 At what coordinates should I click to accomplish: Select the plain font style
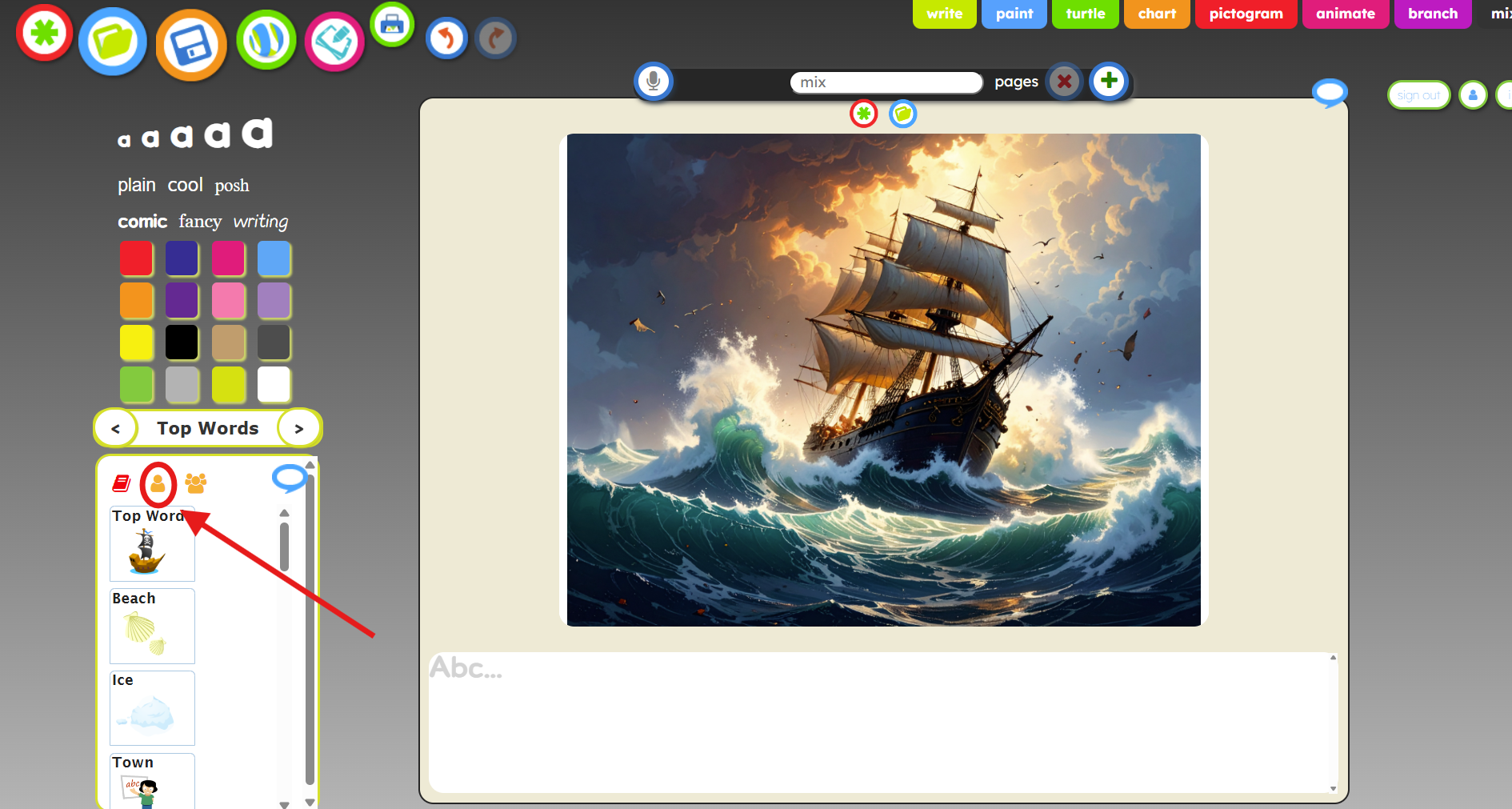pos(137,185)
